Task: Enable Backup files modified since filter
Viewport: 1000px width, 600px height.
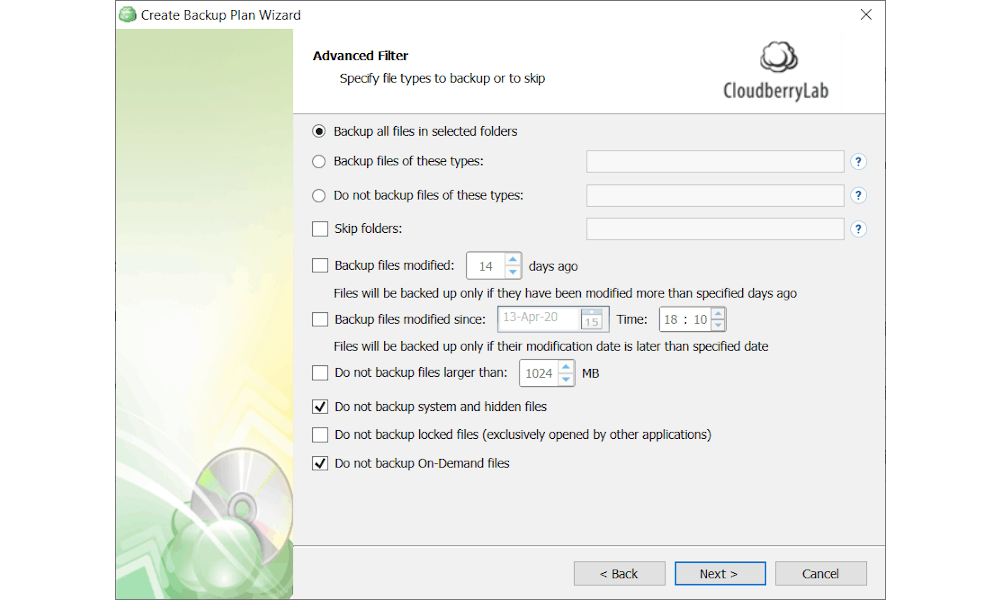Action: coord(319,319)
